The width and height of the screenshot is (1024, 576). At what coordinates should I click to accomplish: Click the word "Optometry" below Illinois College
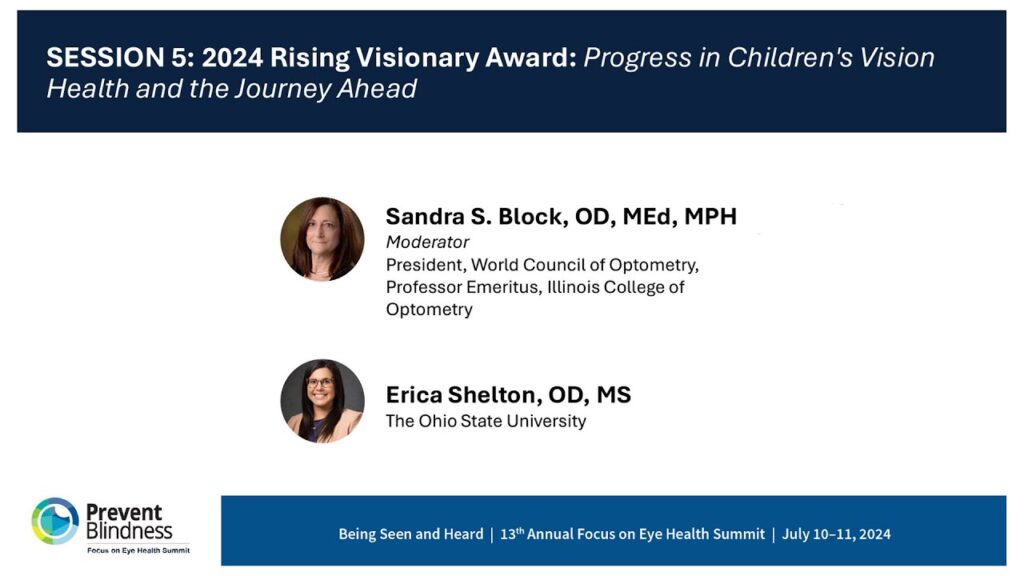(429, 309)
